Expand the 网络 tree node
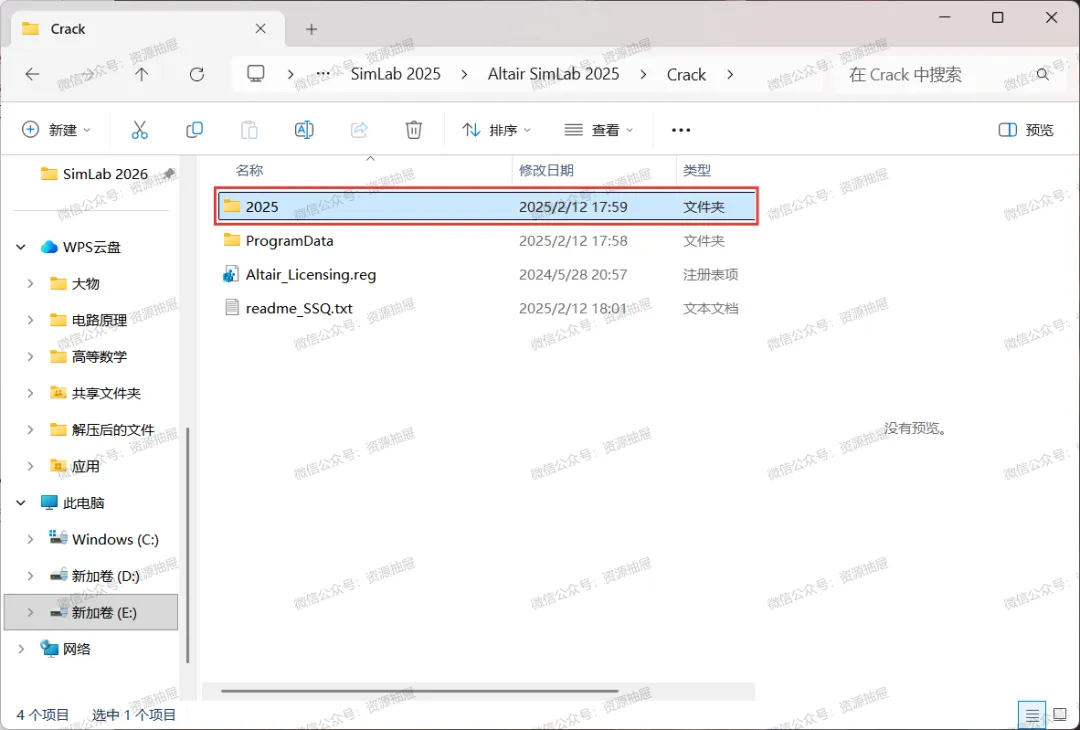 (21, 649)
